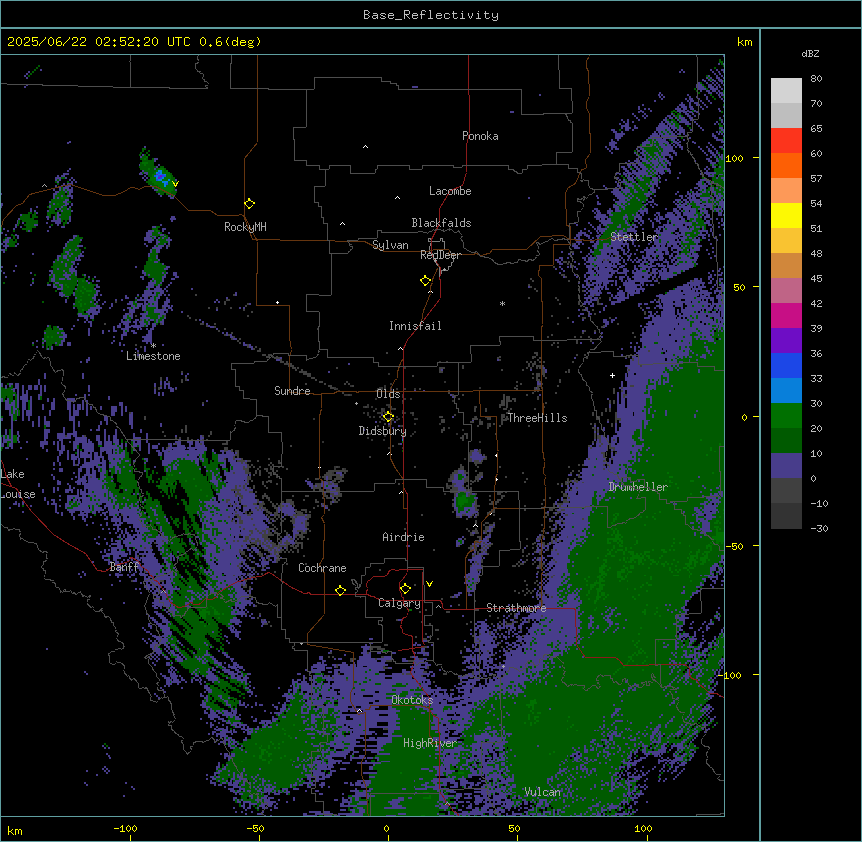Click the Stettler city label

[x=634, y=237]
